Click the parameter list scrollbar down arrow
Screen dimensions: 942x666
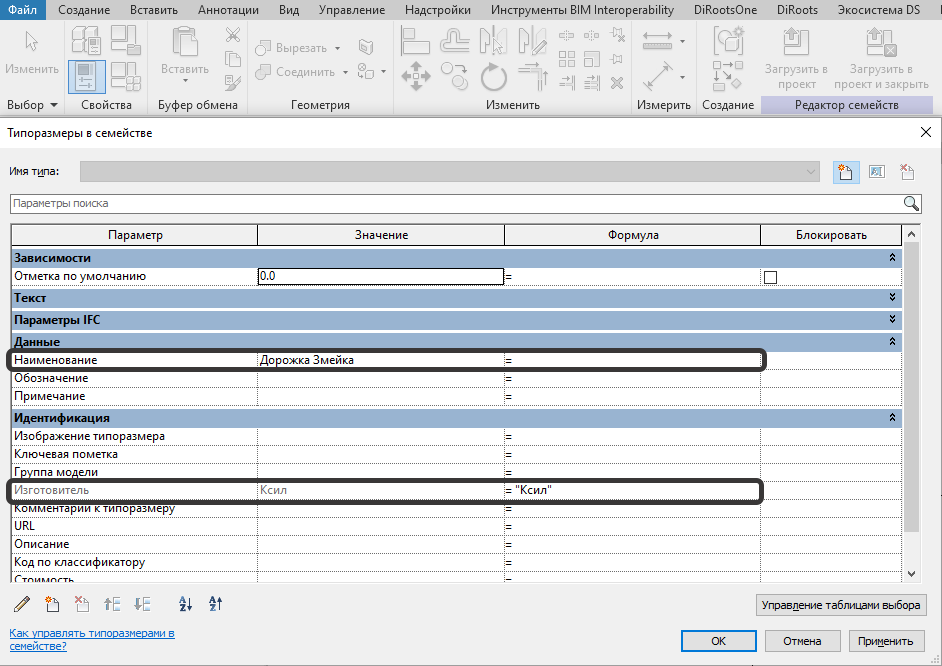pyautogui.click(x=911, y=574)
